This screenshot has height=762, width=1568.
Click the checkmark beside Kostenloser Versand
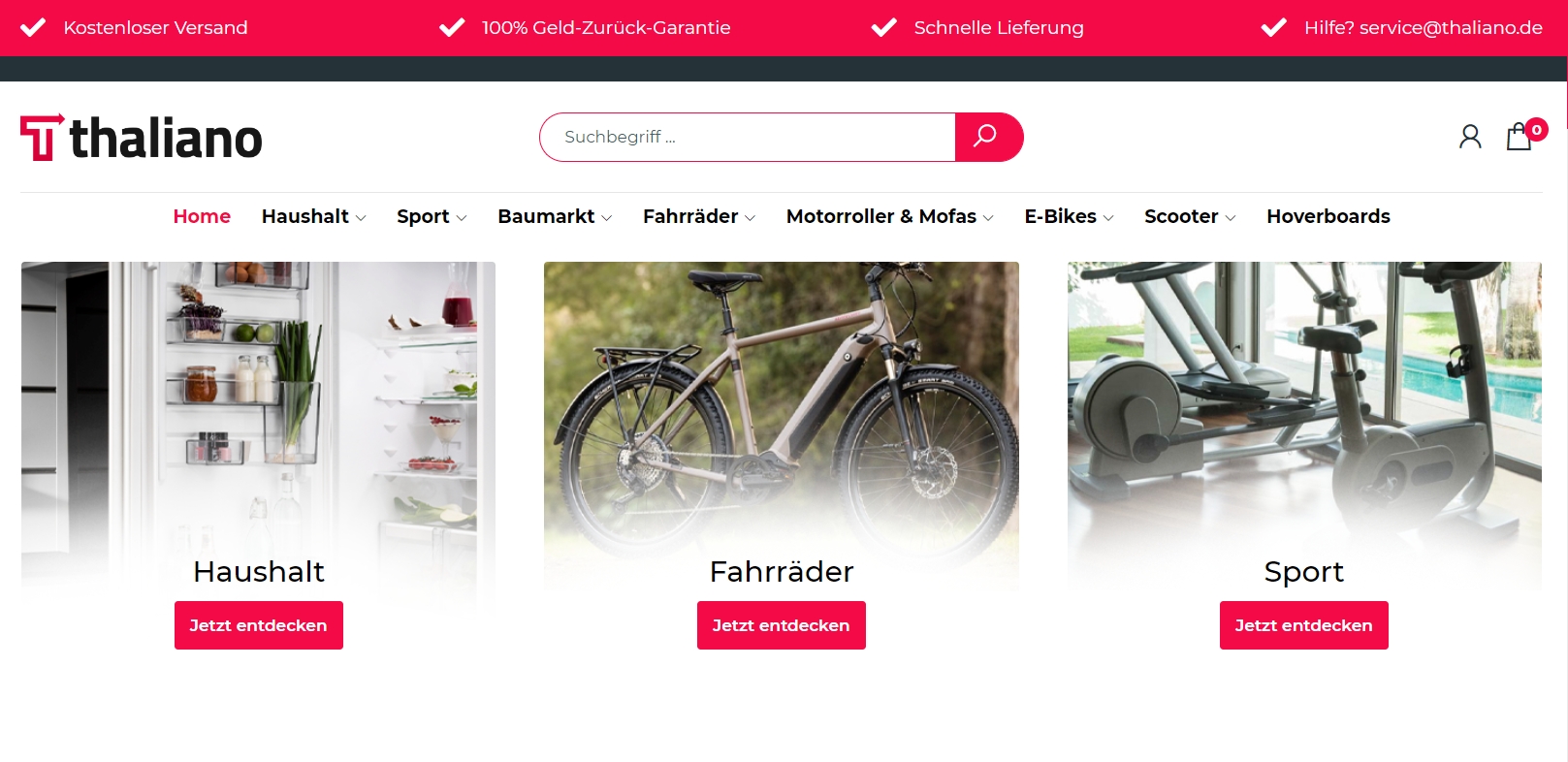tap(33, 27)
